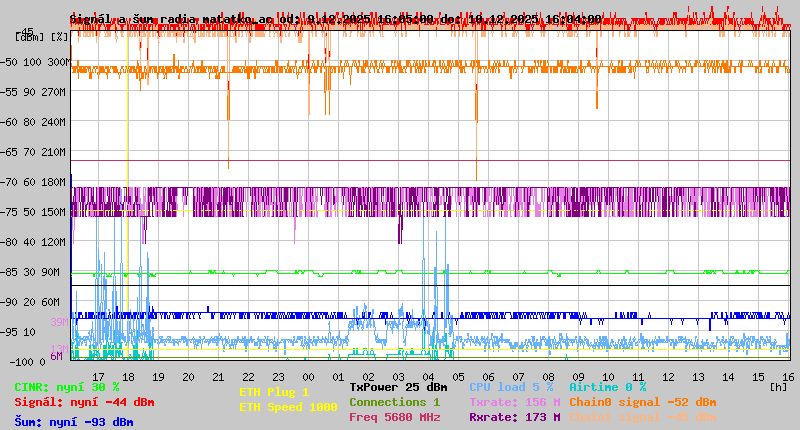Click hour label '12' on time axis
800x430 pixels.
668,377
